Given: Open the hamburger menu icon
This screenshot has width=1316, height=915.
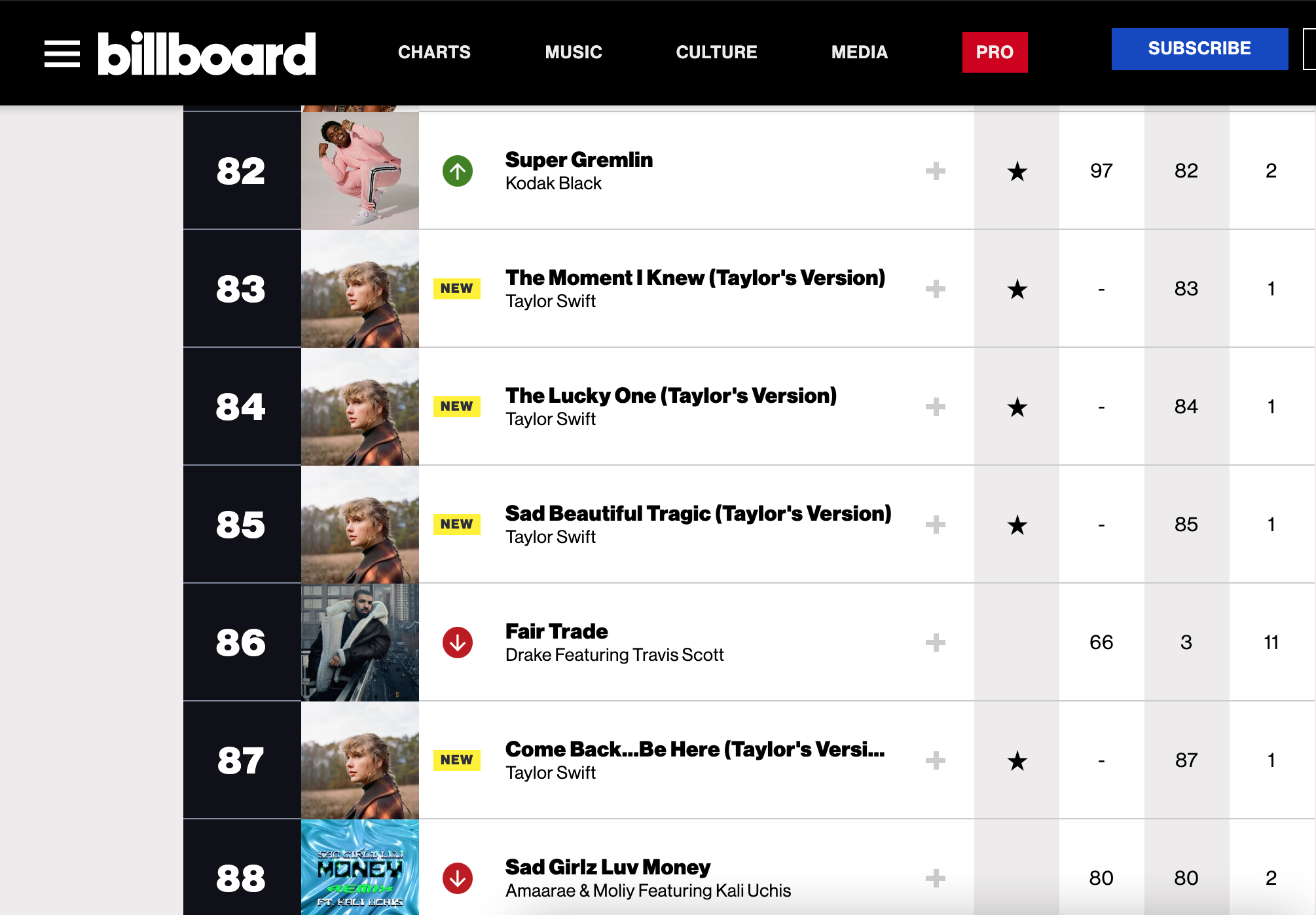Looking at the screenshot, I should pyautogui.click(x=62, y=53).
